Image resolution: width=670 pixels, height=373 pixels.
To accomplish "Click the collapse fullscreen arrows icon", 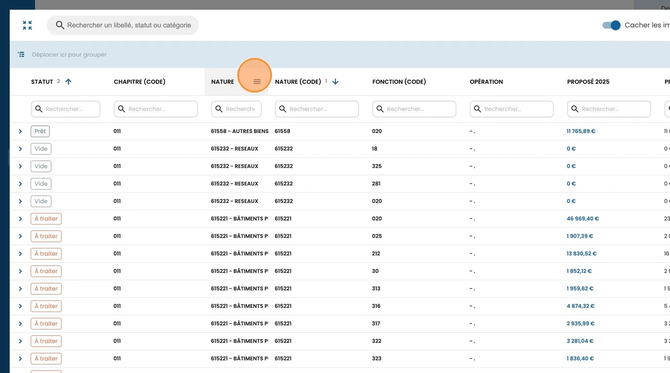I will (27, 25).
